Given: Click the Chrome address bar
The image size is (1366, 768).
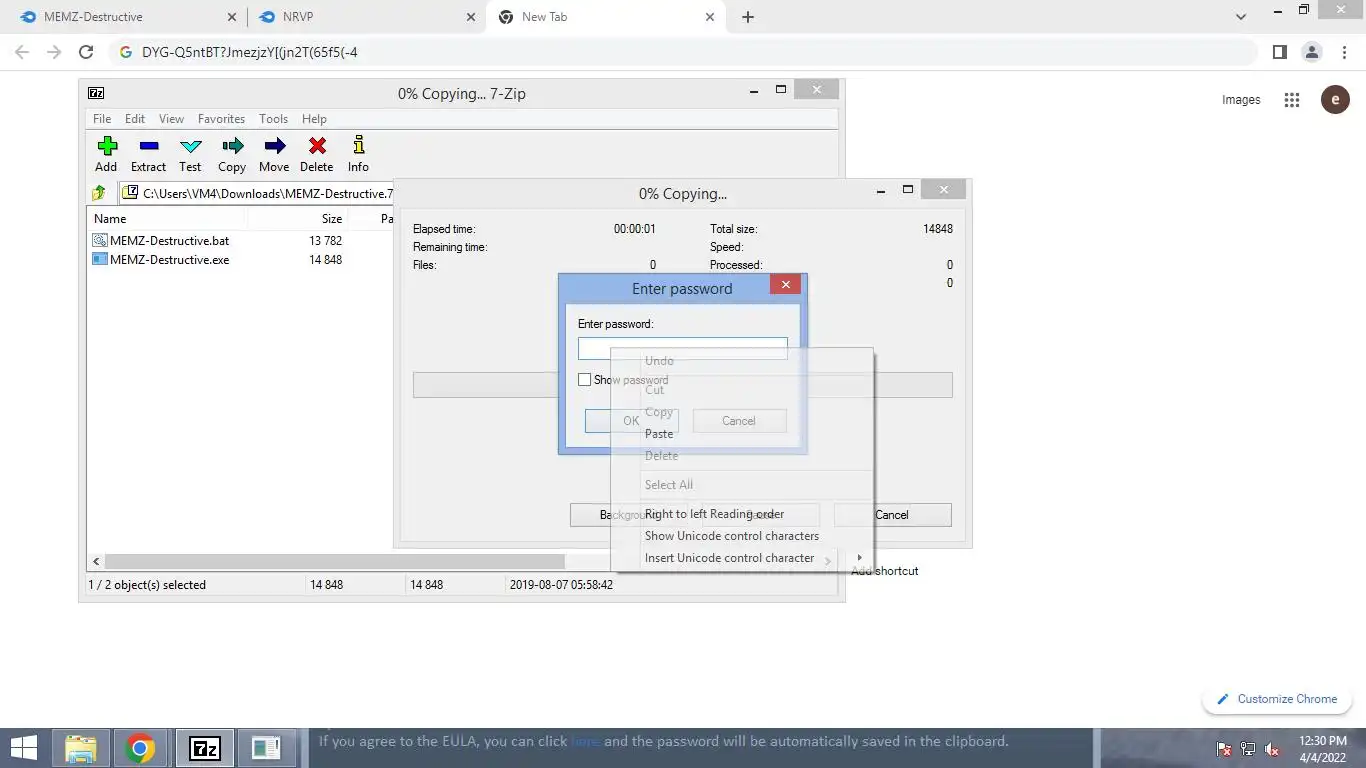Looking at the screenshot, I should click(685, 52).
